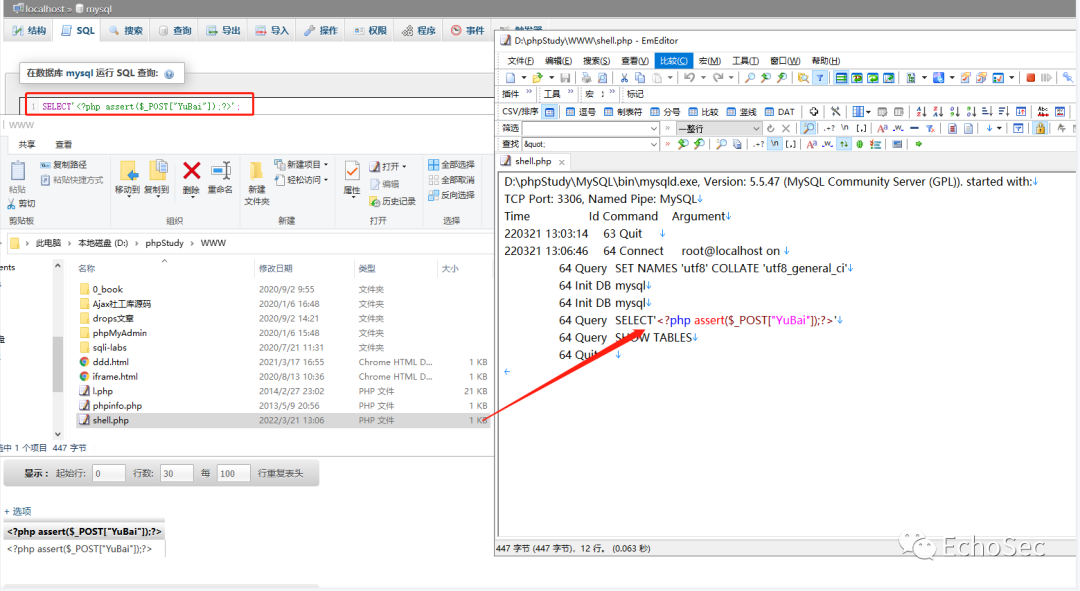The width and height of the screenshot is (1080, 591).
Task: Open the 查找 find text dropdown
Action: click(x=654, y=144)
